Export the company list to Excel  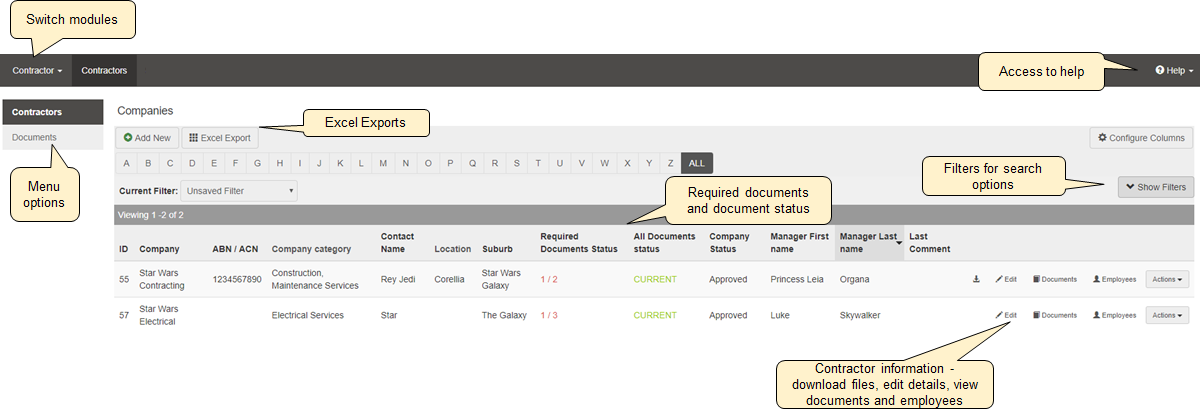coord(219,138)
